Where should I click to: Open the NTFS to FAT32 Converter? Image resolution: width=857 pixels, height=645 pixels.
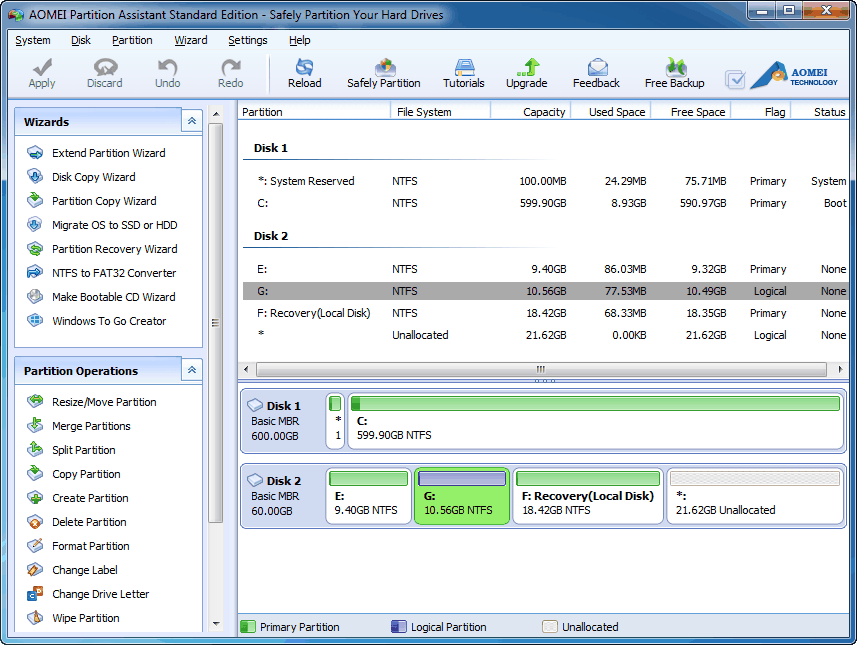[102, 273]
